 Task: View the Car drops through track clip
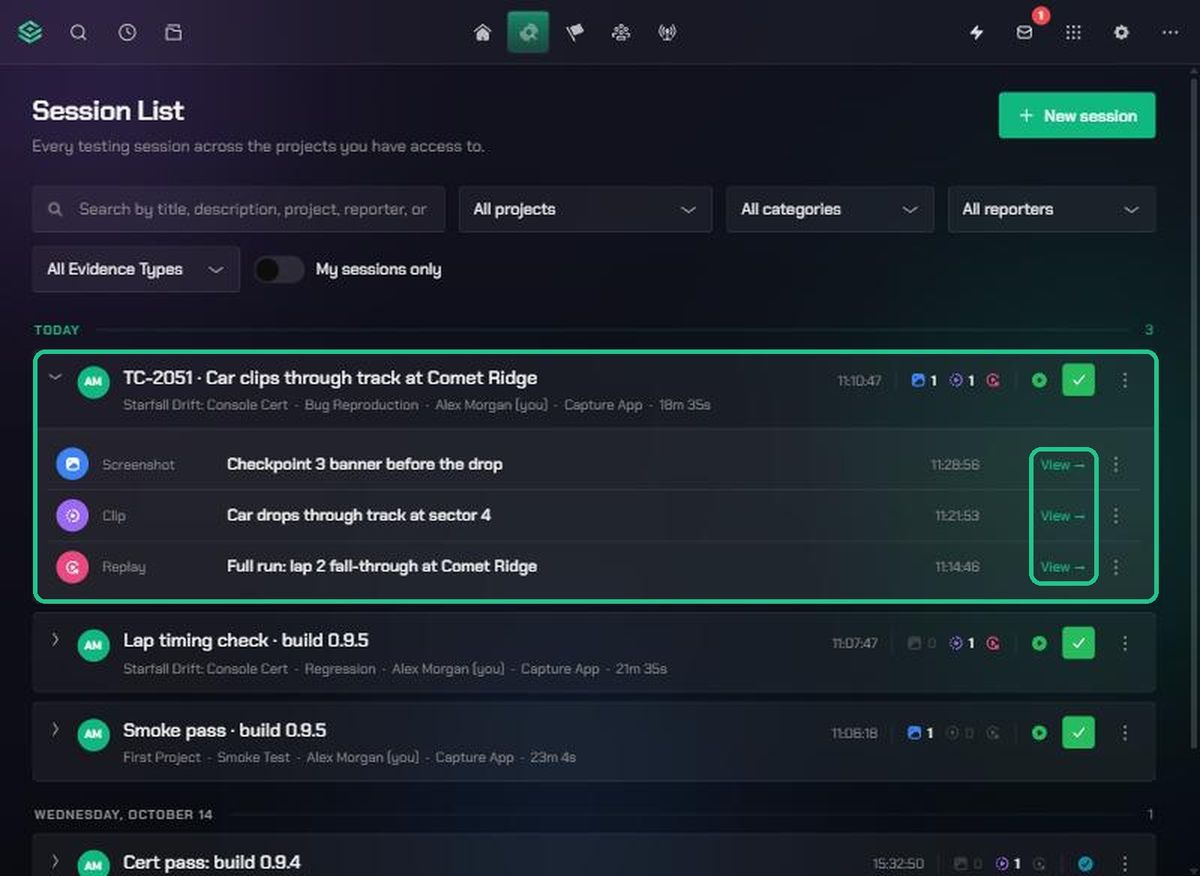click(1062, 516)
